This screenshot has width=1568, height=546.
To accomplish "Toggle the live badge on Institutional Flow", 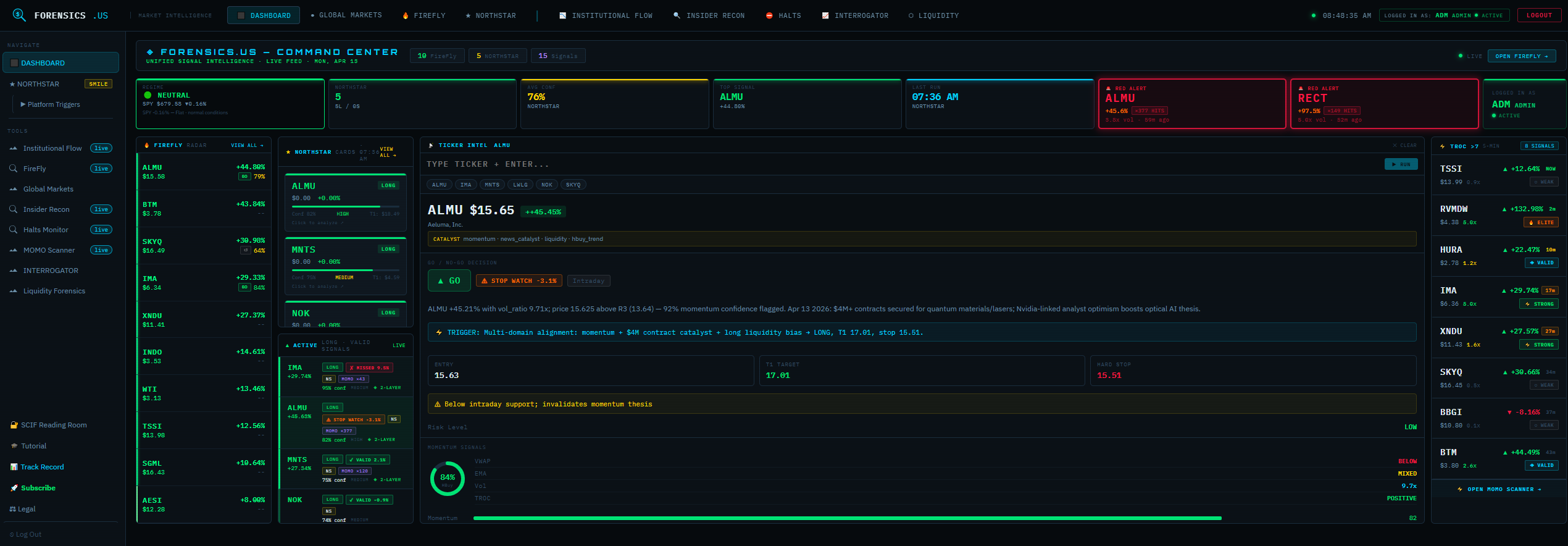I will pos(101,148).
